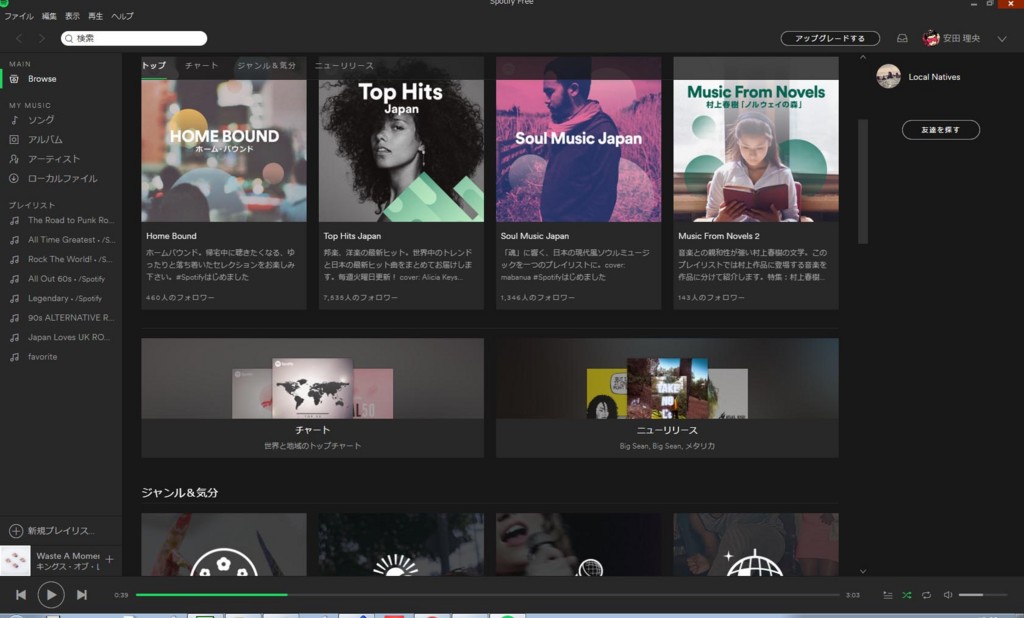Open the 再生 menu

pyautogui.click(x=95, y=16)
